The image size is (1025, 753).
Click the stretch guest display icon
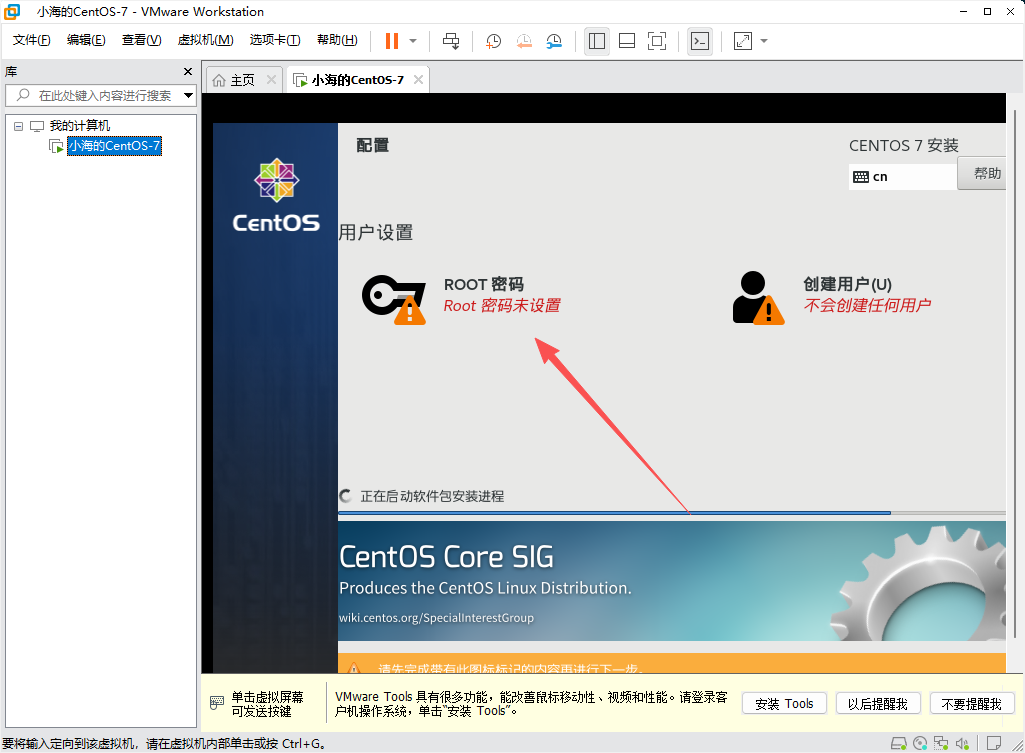pyautogui.click(x=743, y=41)
